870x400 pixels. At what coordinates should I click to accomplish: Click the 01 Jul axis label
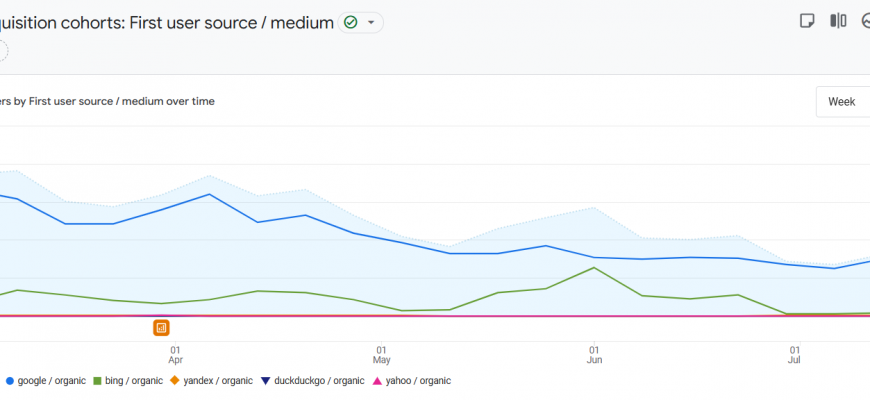click(795, 354)
